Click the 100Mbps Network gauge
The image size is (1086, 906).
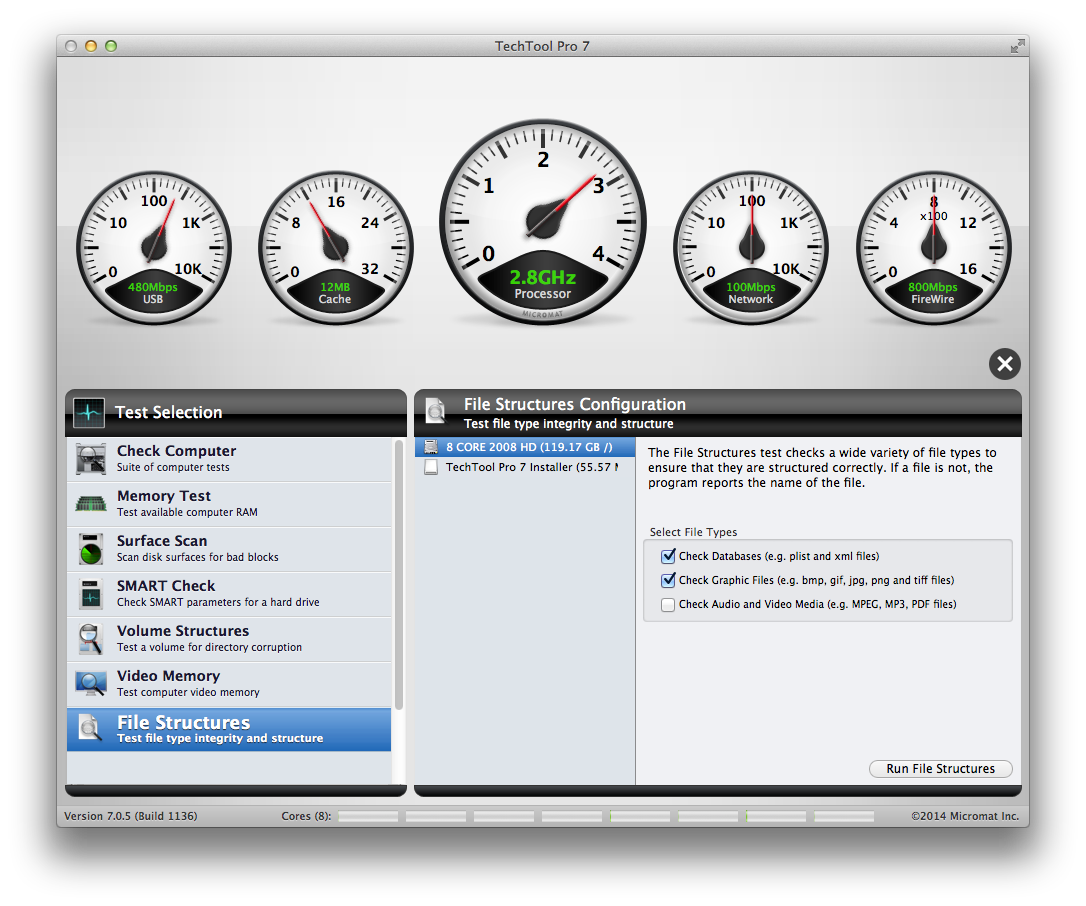tap(751, 247)
